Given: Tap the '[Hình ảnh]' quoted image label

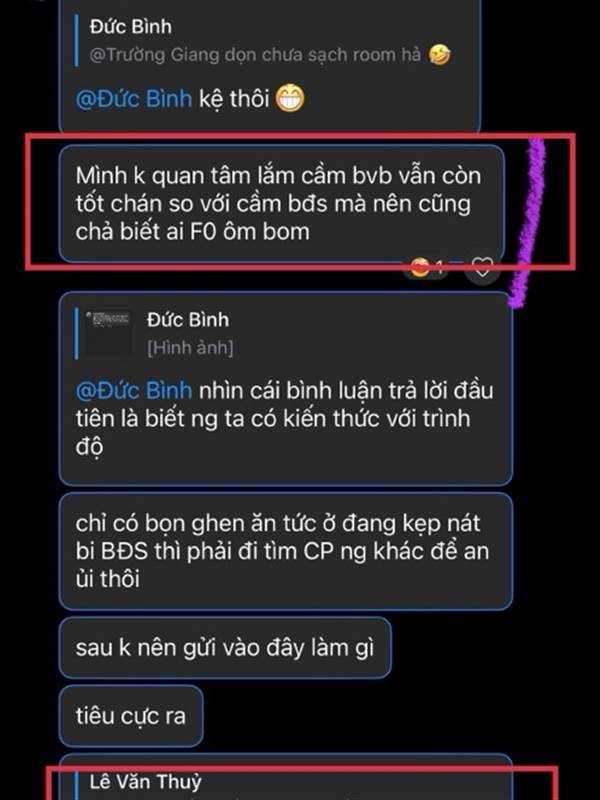Looking at the screenshot, I should [190, 348].
